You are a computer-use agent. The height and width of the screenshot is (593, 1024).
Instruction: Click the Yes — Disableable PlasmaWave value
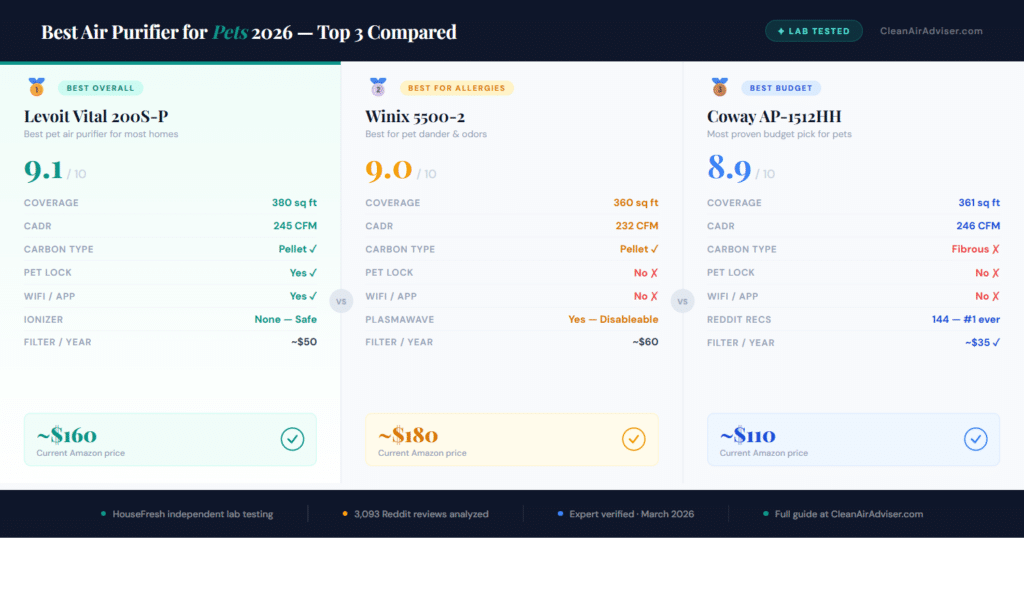point(613,319)
